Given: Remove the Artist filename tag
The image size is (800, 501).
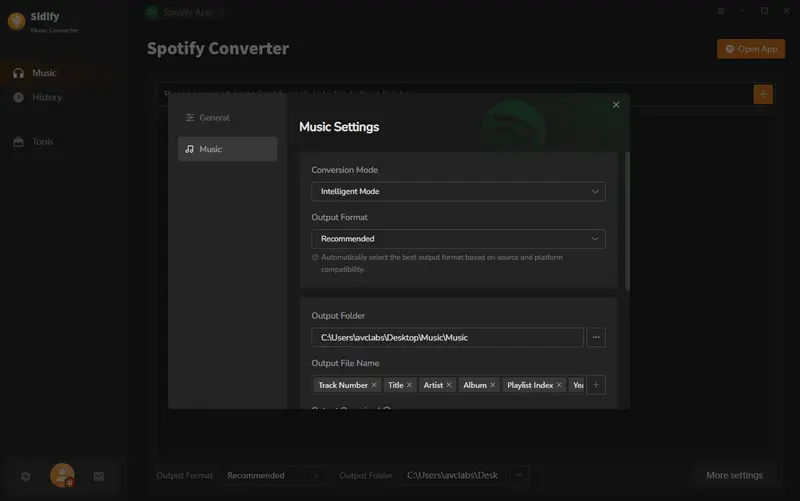Looking at the screenshot, I should tap(449, 385).
